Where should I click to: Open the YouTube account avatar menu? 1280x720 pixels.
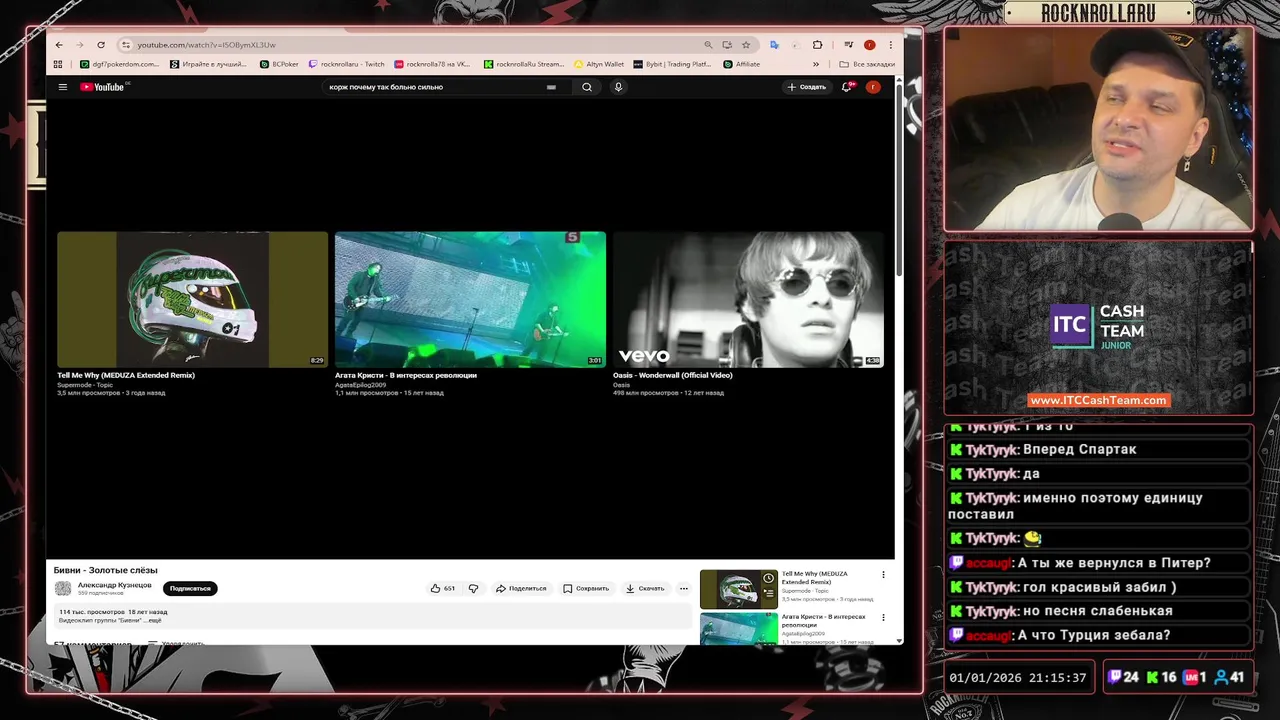(x=873, y=87)
